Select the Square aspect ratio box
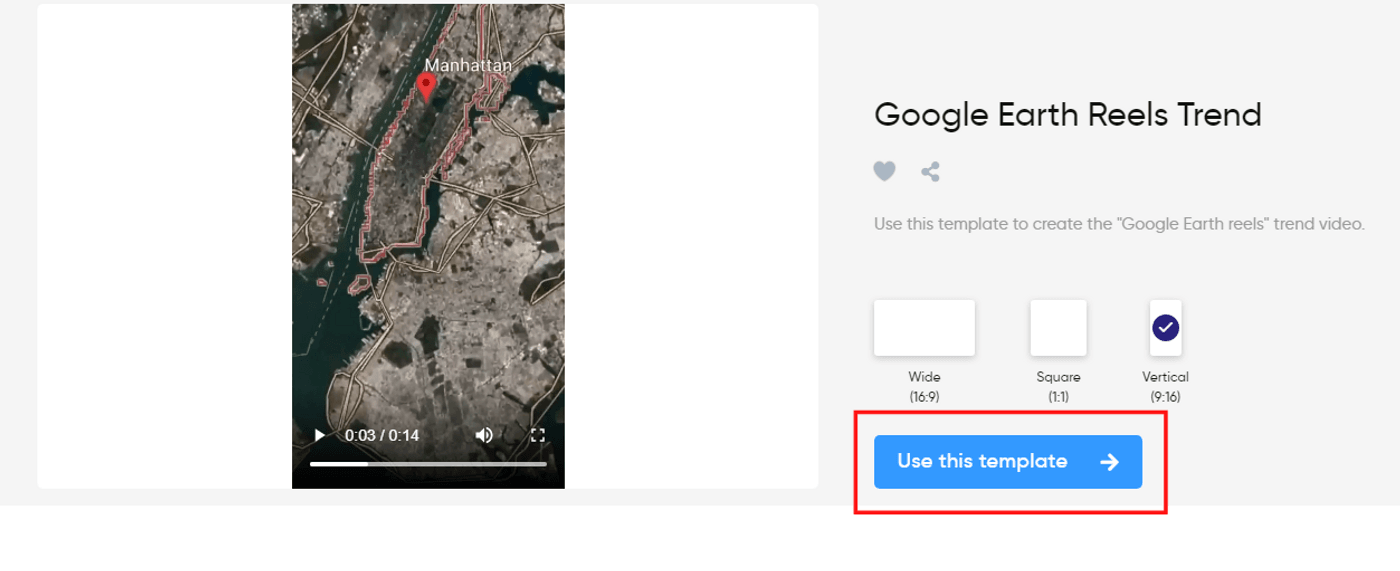Image resolution: width=1400 pixels, height=571 pixels. click(x=1058, y=328)
